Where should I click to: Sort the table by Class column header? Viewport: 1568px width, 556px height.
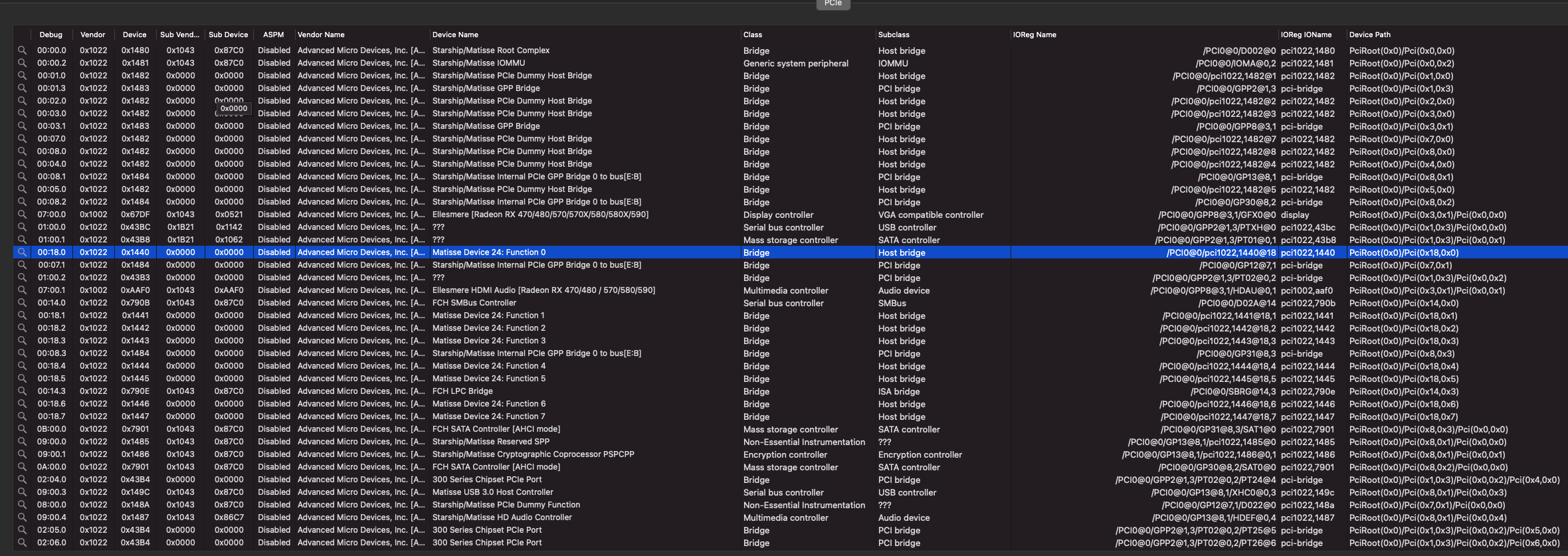click(x=753, y=35)
